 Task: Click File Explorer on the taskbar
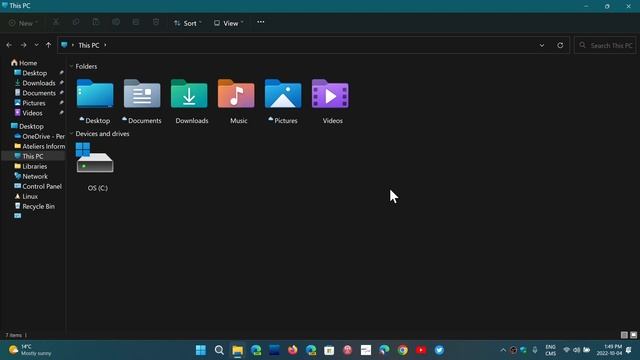coord(238,350)
